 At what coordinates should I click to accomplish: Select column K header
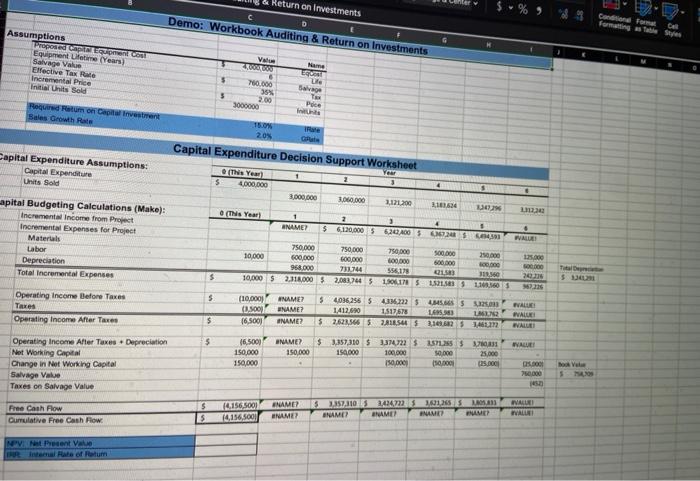coord(584,55)
